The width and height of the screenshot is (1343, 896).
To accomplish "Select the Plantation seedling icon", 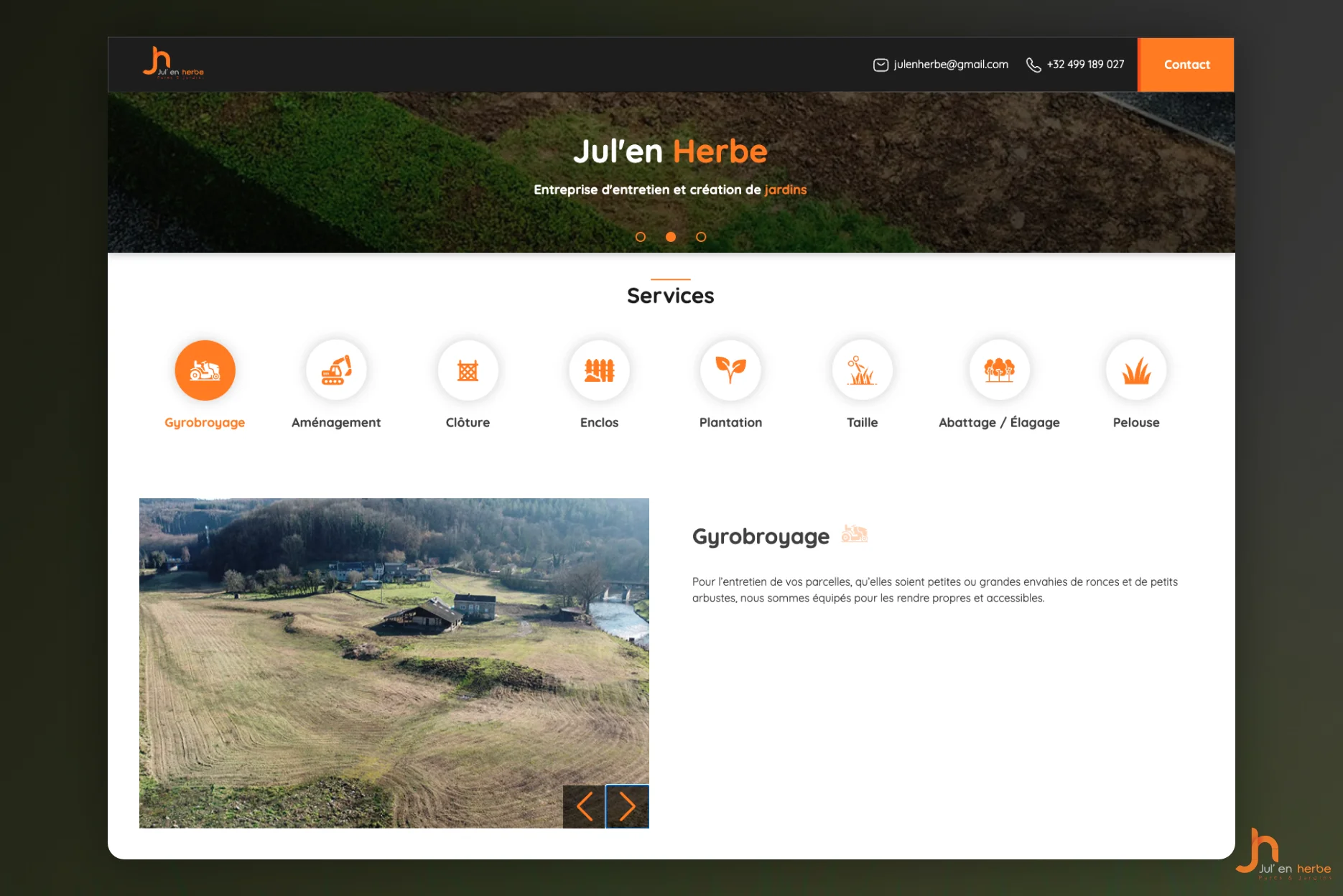I will click(730, 370).
